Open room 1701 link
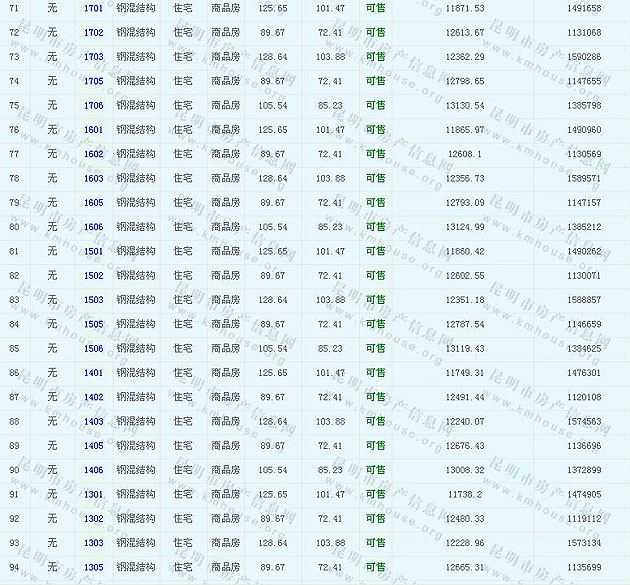The image size is (630, 585). click(93, 8)
